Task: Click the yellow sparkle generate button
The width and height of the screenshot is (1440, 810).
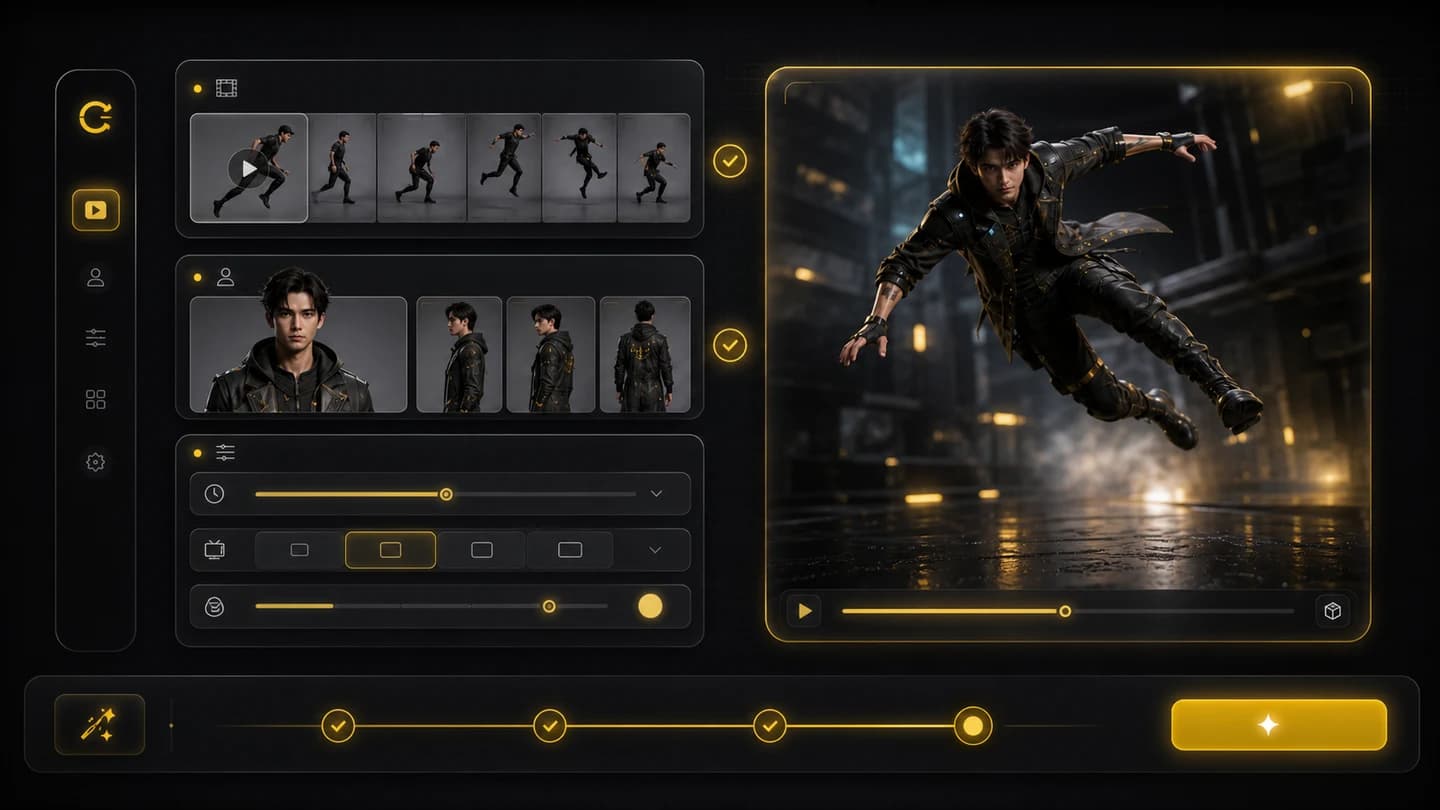Action: click(x=1279, y=725)
